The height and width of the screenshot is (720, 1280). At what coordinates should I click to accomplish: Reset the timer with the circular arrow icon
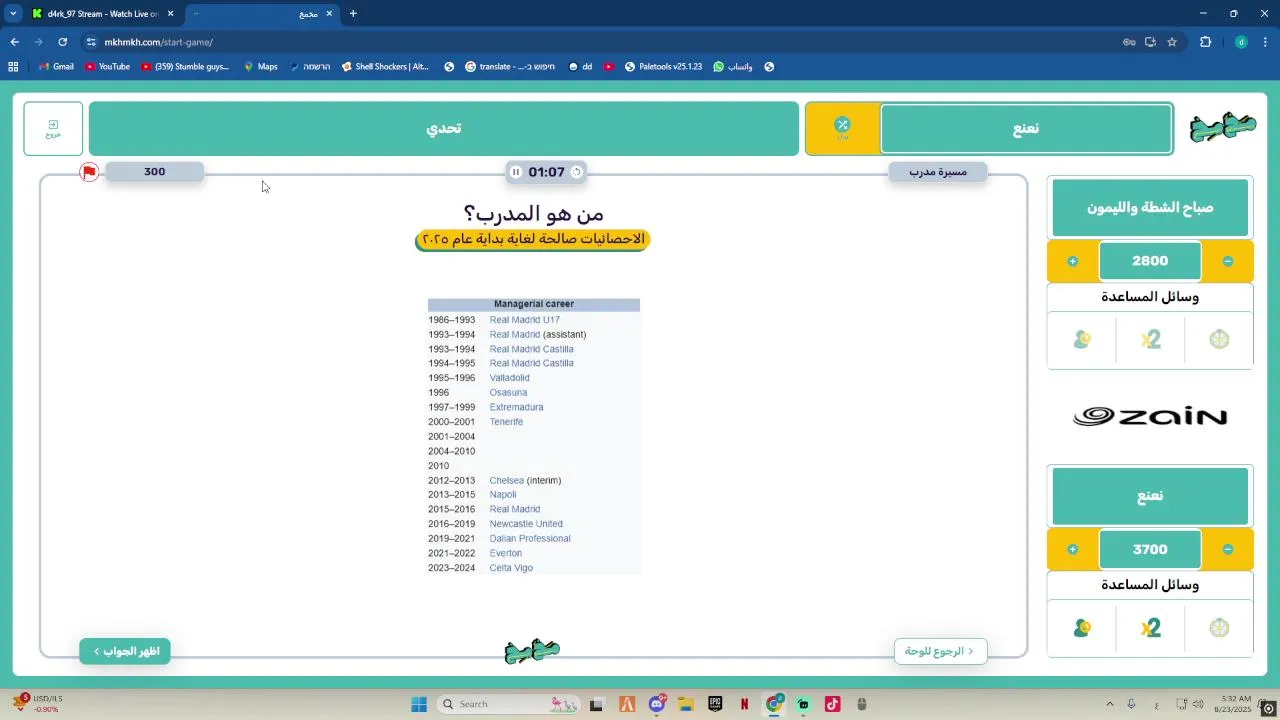(x=576, y=172)
